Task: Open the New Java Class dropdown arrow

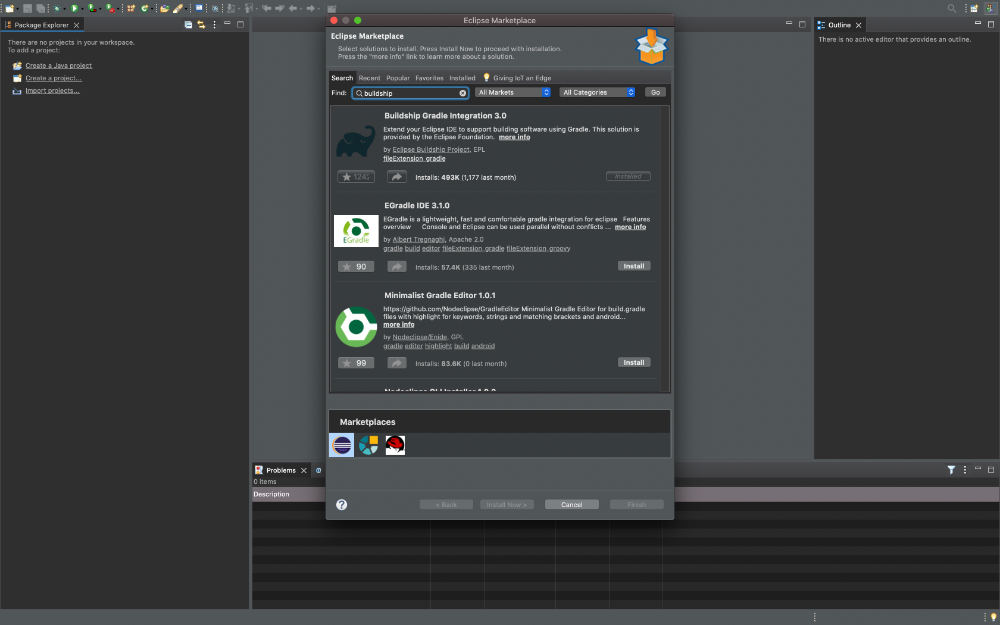Action: click(152, 9)
